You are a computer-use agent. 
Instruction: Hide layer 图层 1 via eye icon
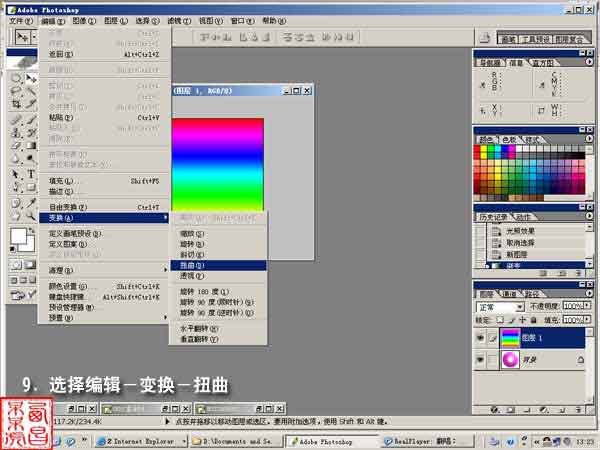pos(480,338)
